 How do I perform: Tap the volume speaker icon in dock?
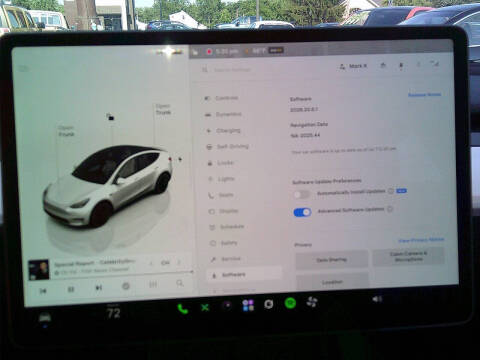point(377,299)
